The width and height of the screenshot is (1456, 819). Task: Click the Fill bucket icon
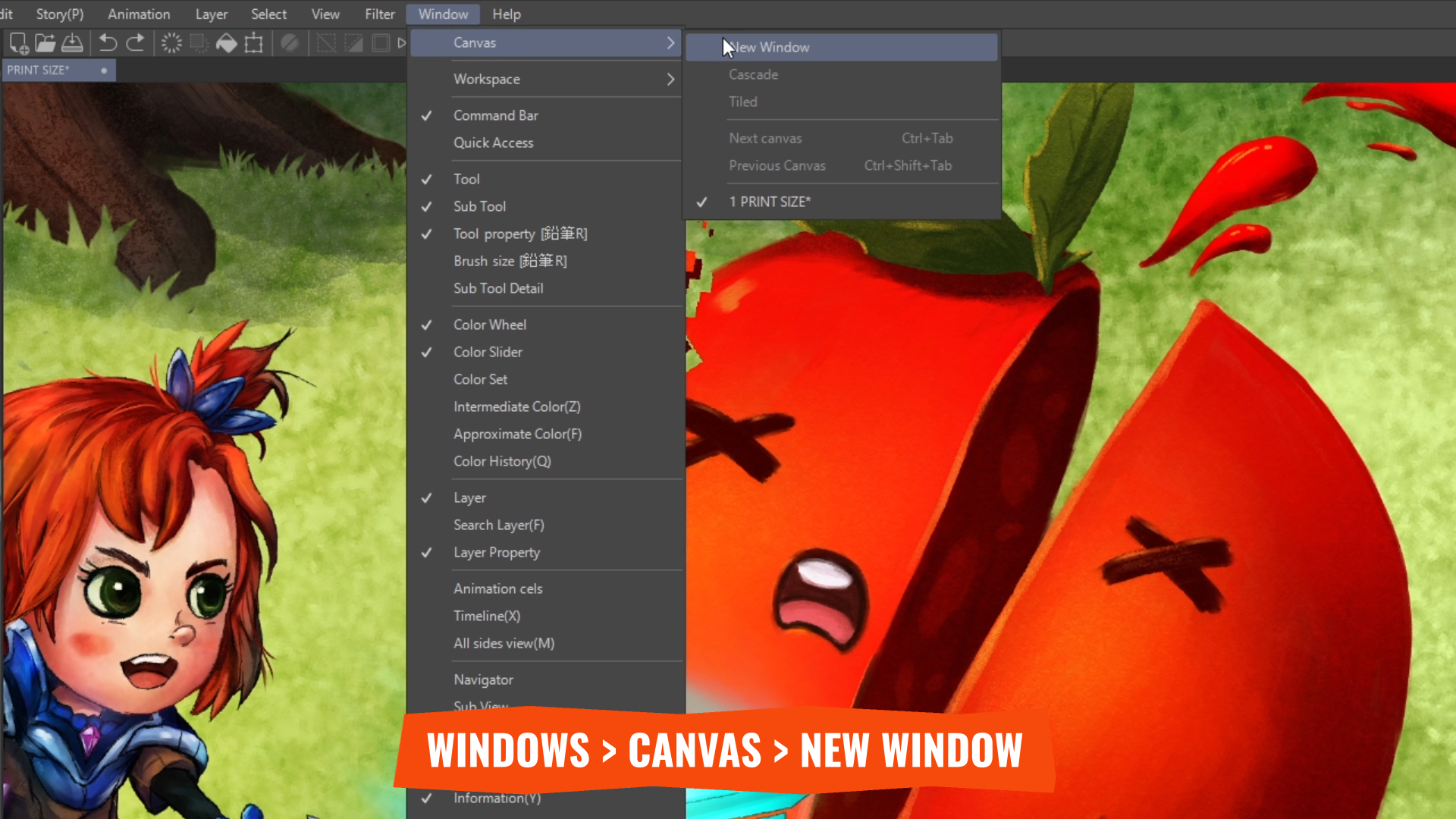[226, 43]
